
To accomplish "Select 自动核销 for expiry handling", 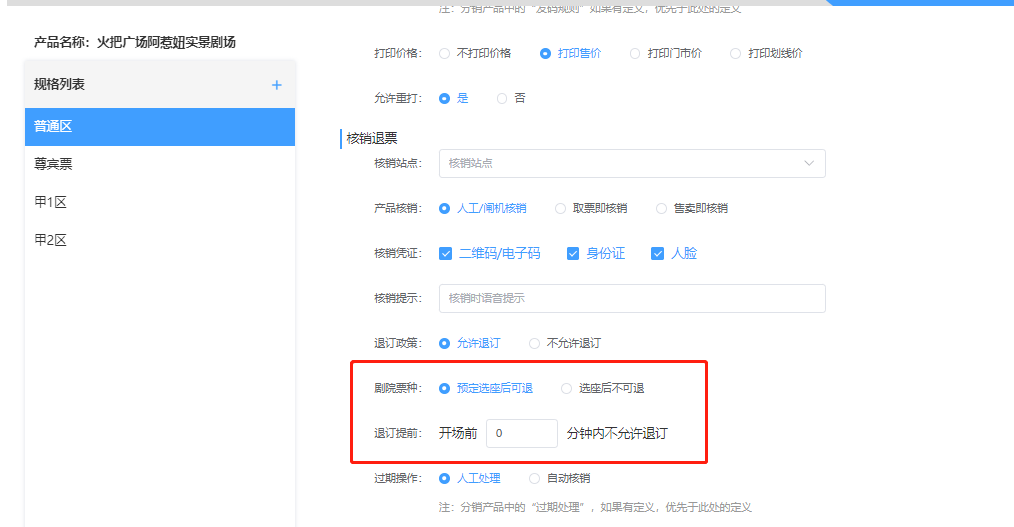I will point(534,478).
